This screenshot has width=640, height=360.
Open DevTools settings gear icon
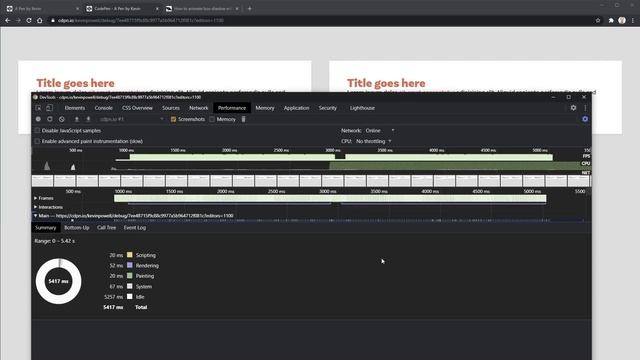573,108
